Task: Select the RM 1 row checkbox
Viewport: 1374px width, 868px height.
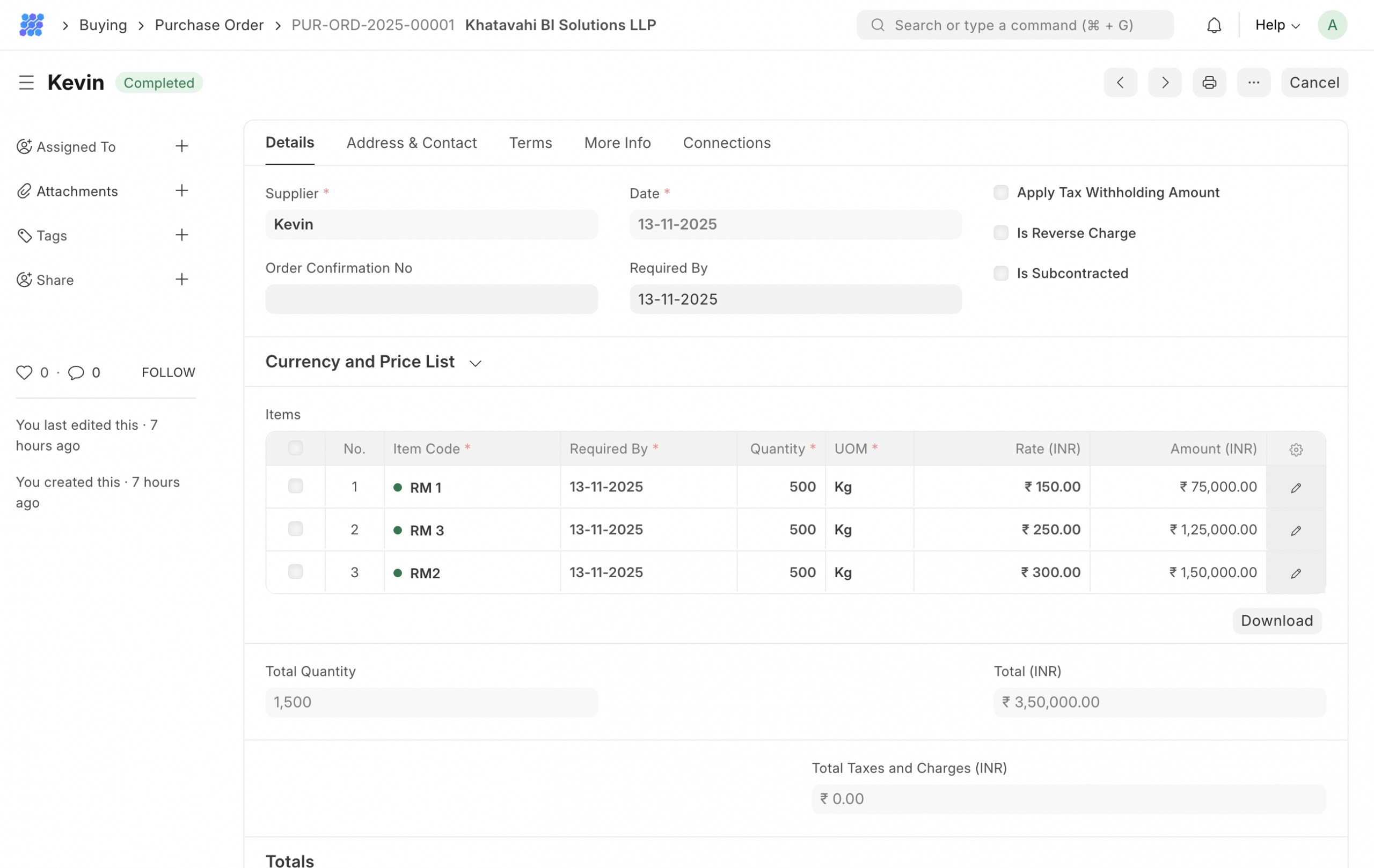Action: [295, 487]
